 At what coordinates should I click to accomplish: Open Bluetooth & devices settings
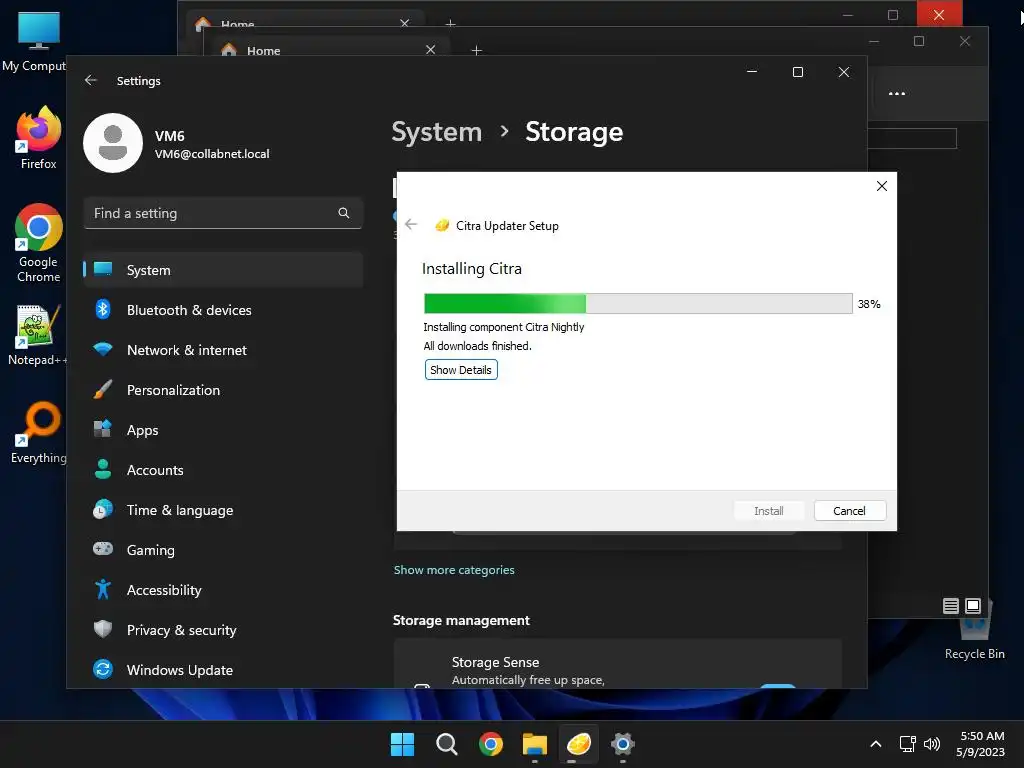point(223,310)
